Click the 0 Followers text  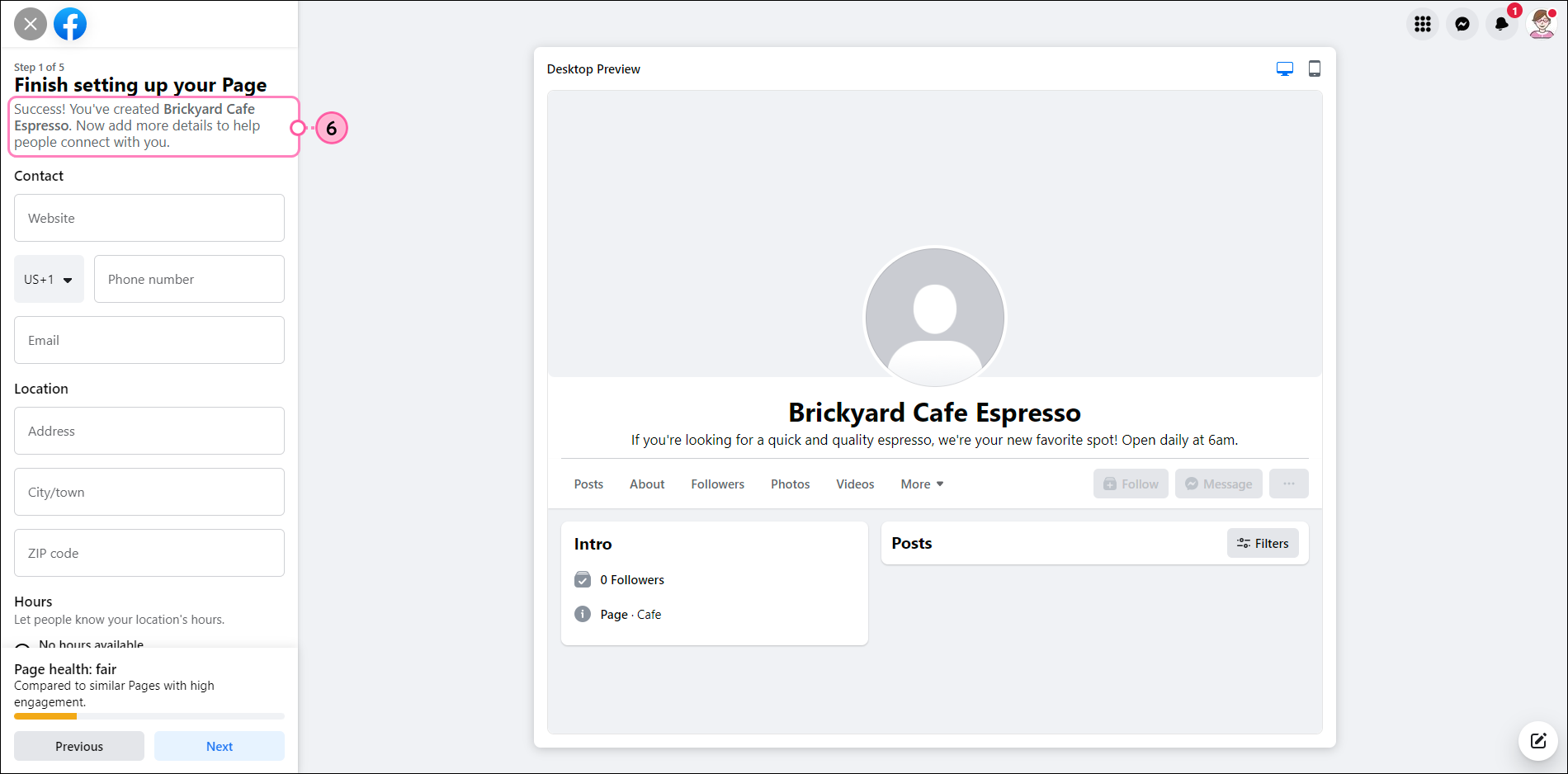point(632,580)
